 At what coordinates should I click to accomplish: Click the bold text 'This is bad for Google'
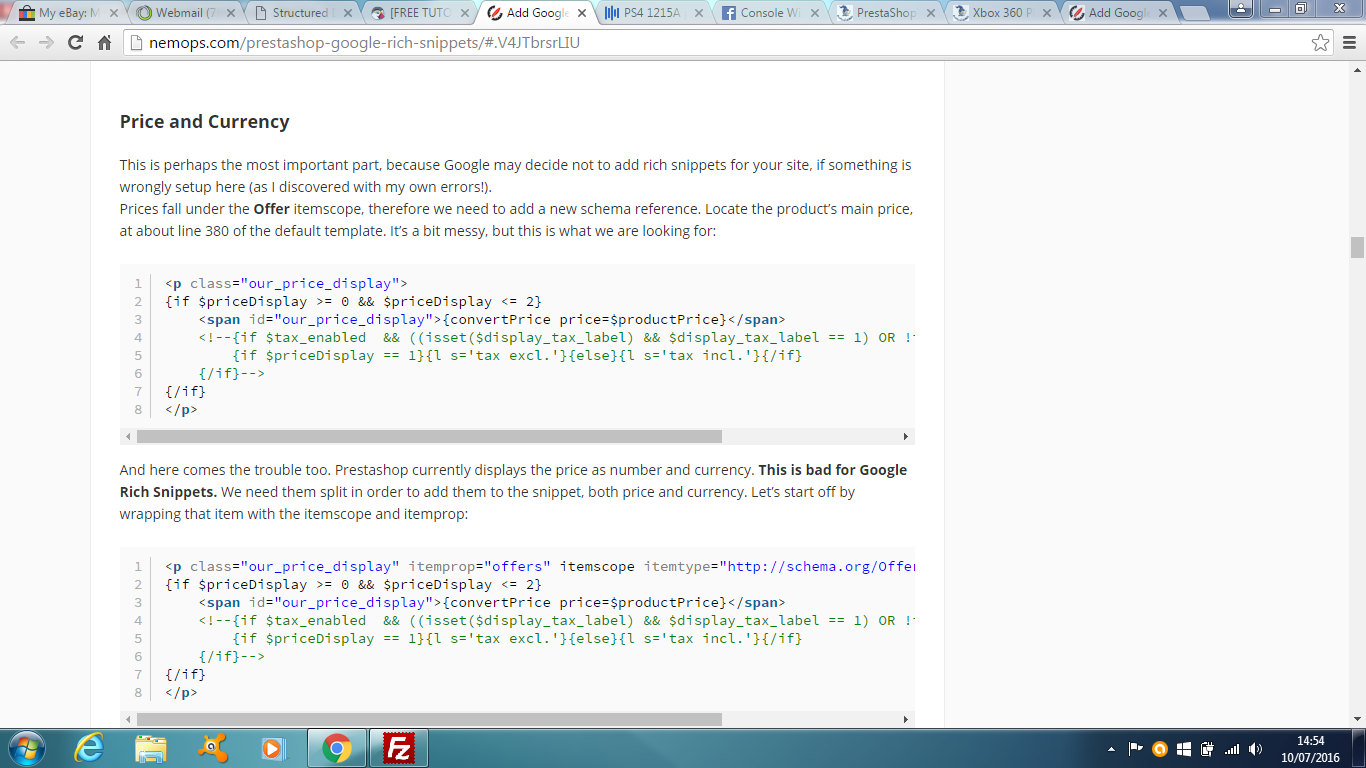coord(833,470)
